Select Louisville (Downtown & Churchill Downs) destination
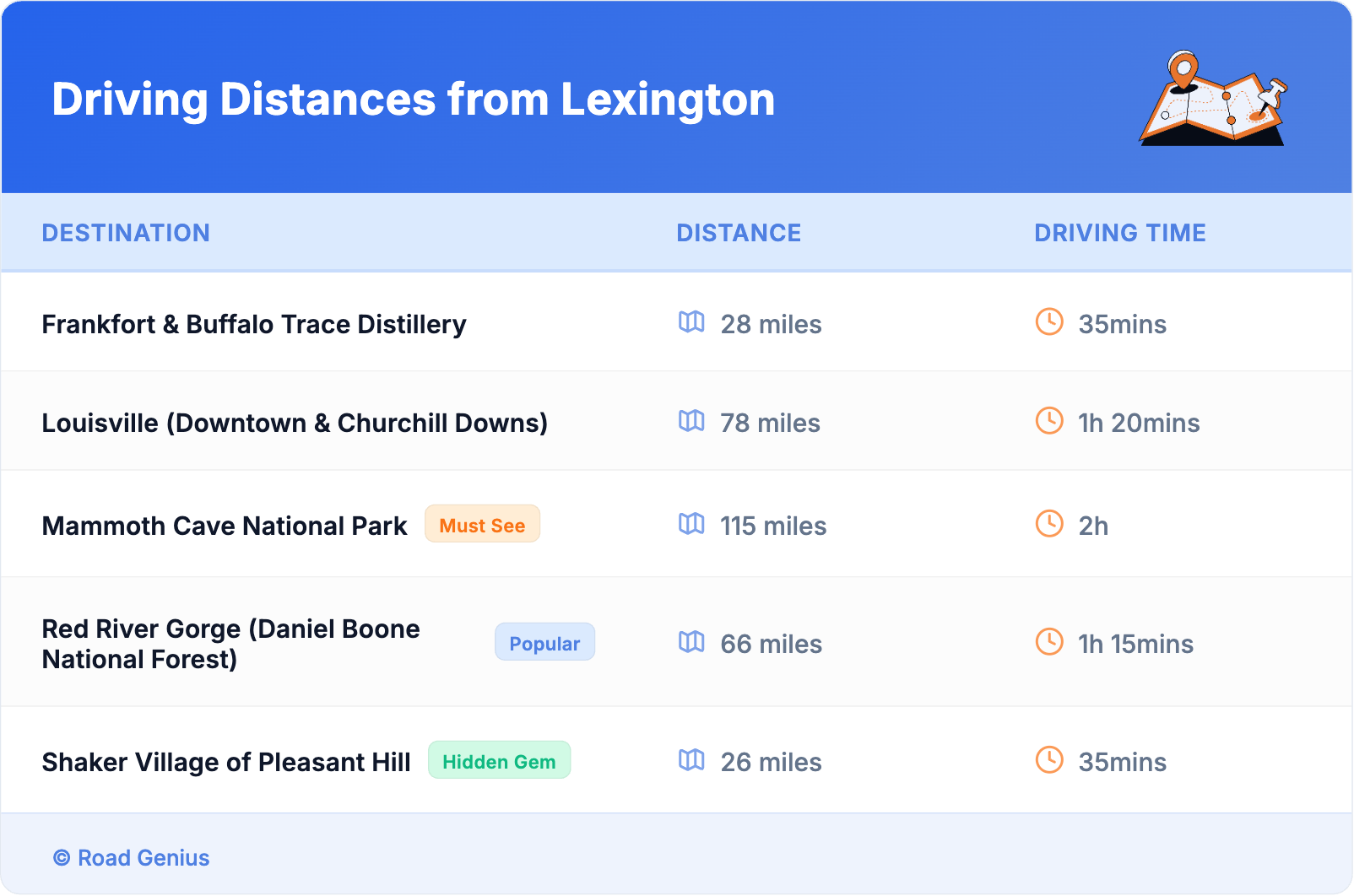Screen dimensions: 1354x896 coord(295,424)
